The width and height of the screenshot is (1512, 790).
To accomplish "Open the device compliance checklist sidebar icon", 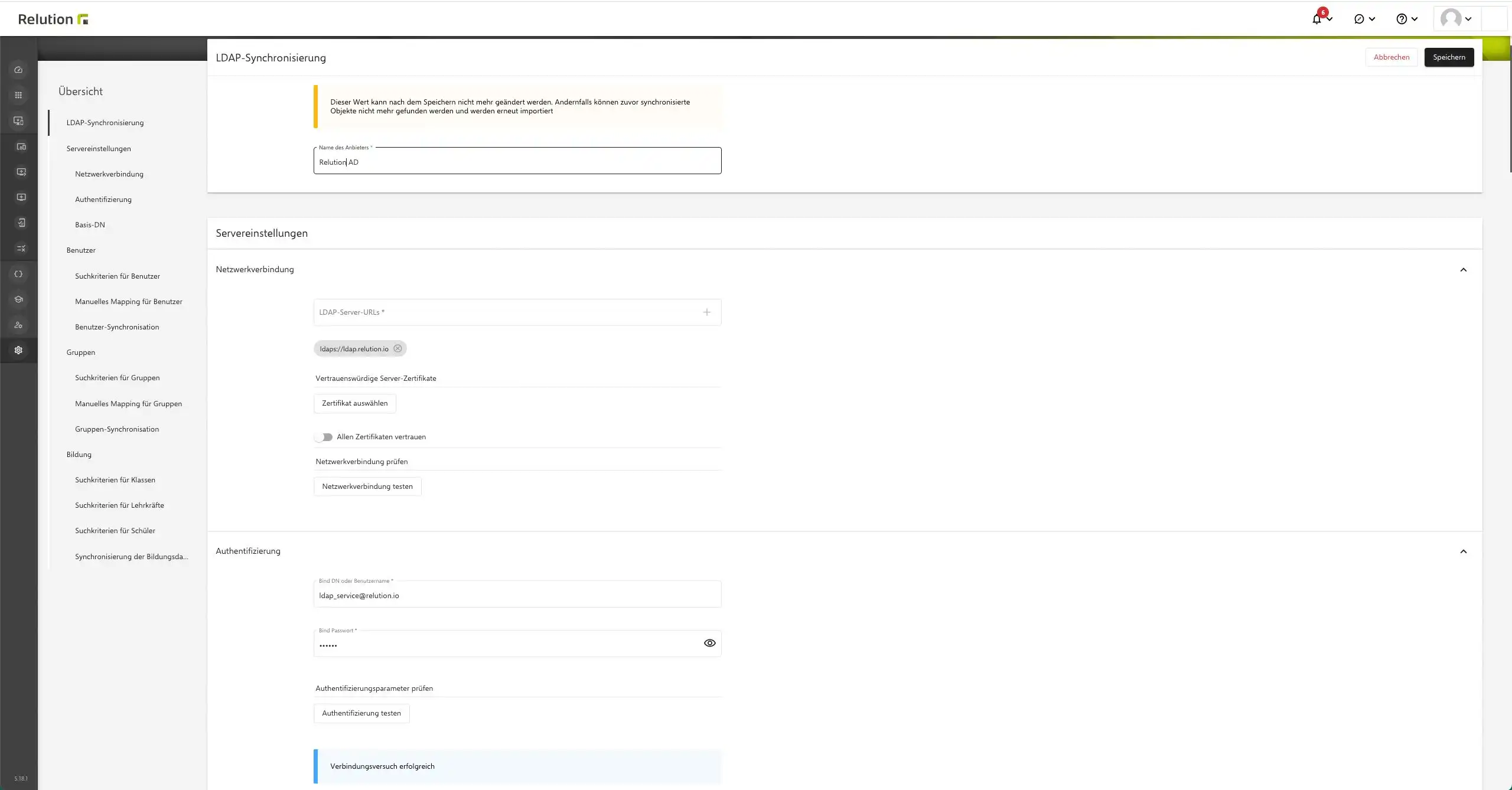I will point(21,223).
